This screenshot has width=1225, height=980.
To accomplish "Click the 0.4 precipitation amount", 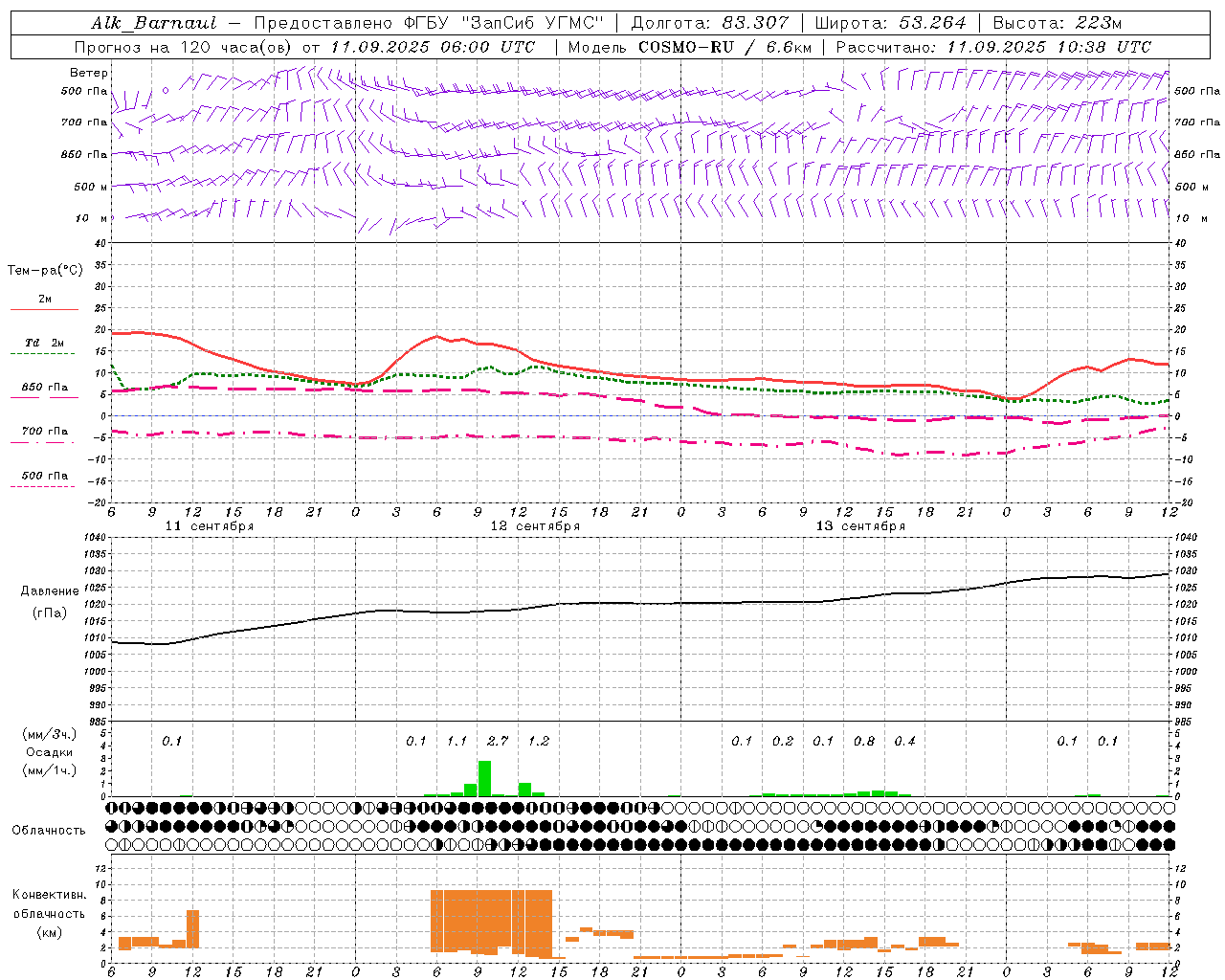I will [x=904, y=742].
